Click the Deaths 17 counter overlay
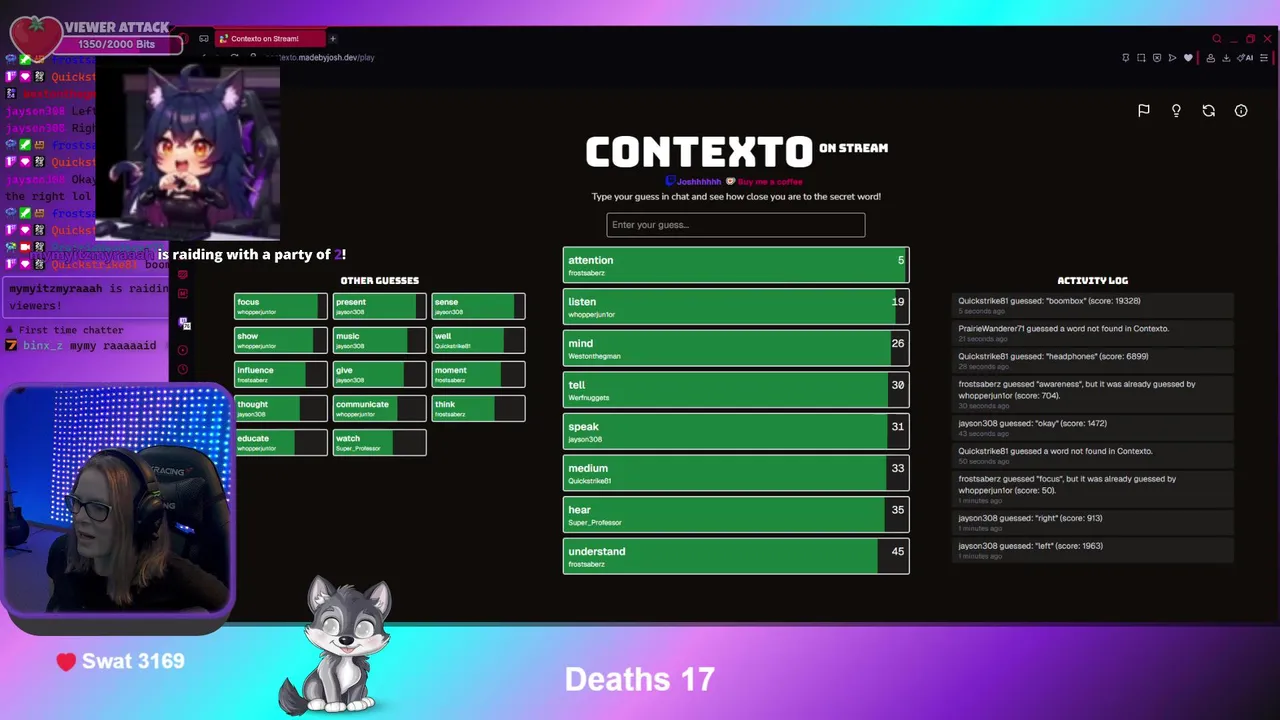Image resolution: width=1280 pixels, height=720 pixels. [x=640, y=680]
